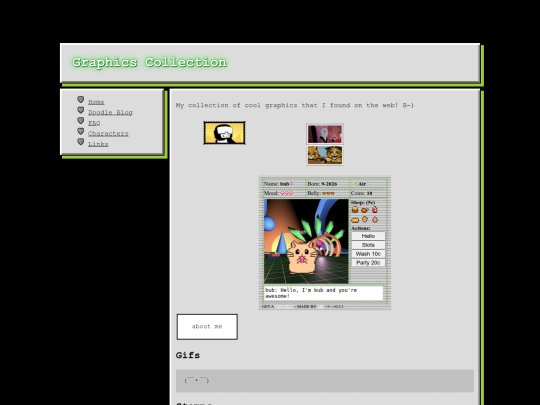Click the pet's 'Name: bub' field

pyautogui.click(x=278, y=184)
